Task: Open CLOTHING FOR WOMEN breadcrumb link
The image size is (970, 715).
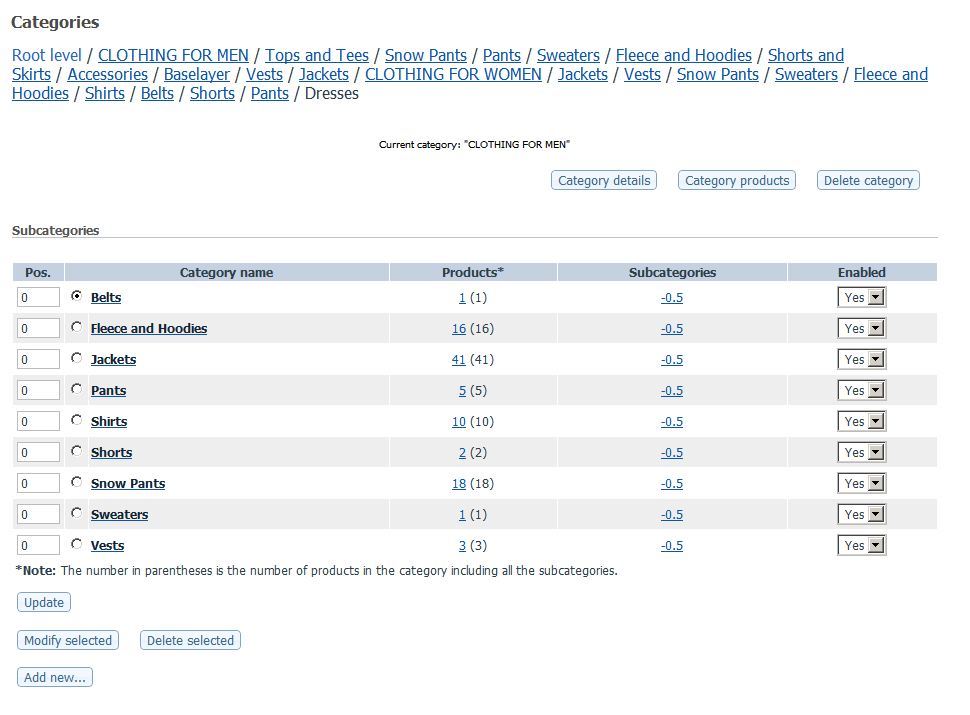Action: (x=453, y=75)
